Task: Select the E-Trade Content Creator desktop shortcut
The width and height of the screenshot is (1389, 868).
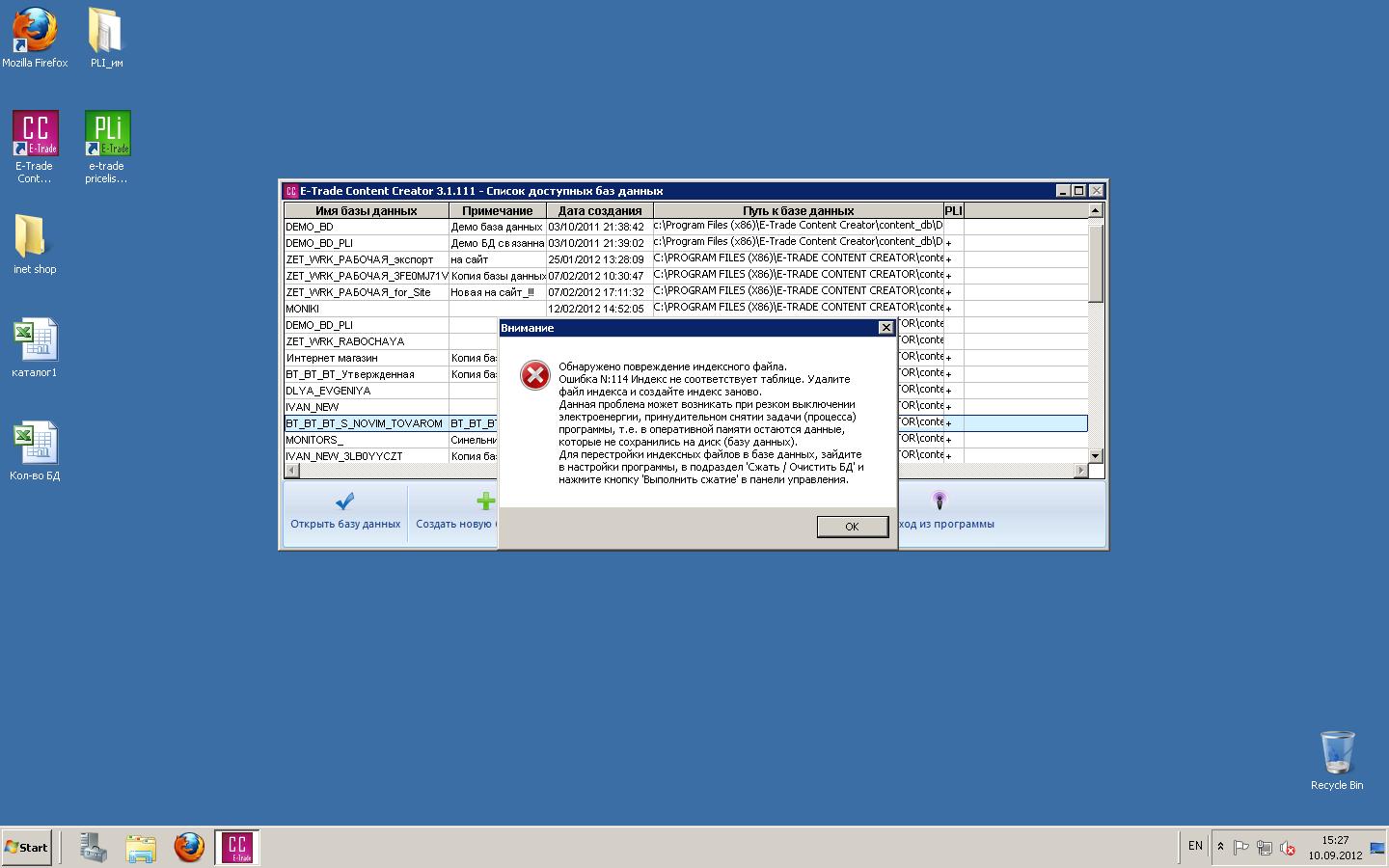Action: pos(35,147)
